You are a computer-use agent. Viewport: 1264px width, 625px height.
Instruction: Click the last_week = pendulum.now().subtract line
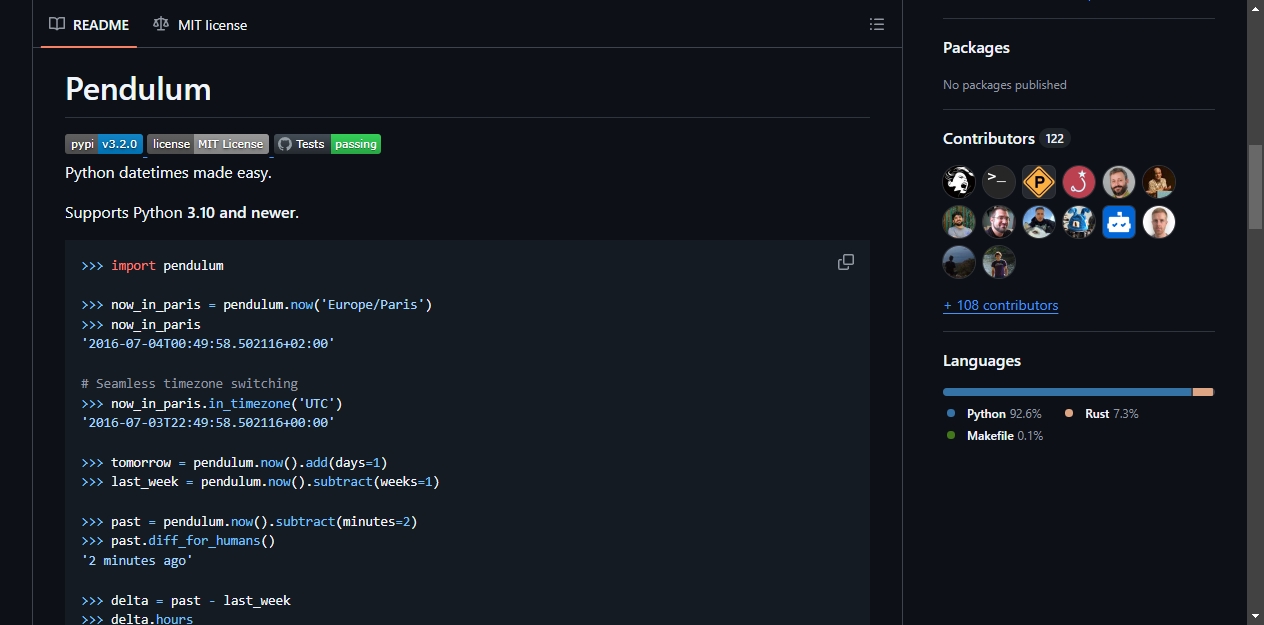coord(260,482)
